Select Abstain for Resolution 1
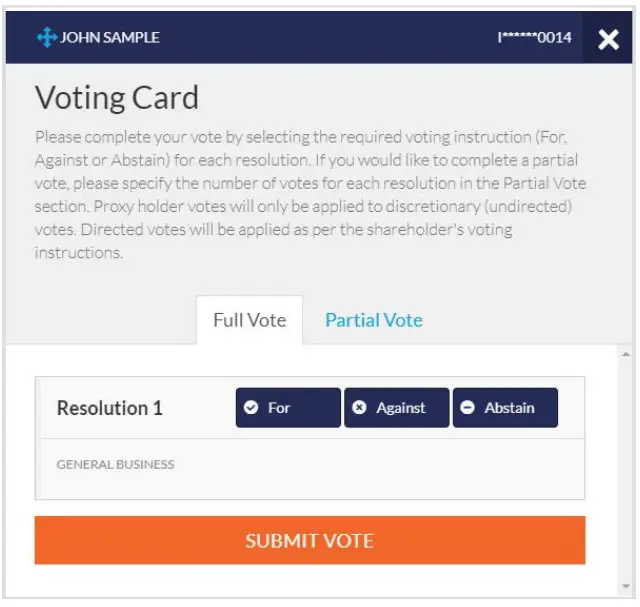The image size is (640, 607). pos(505,408)
